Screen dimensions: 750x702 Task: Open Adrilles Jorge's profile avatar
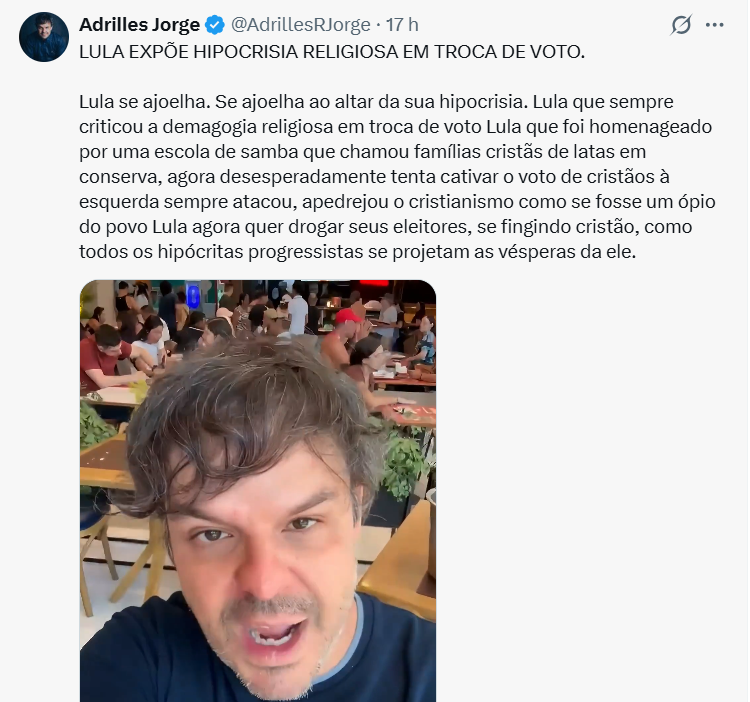click(x=44, y=37)
